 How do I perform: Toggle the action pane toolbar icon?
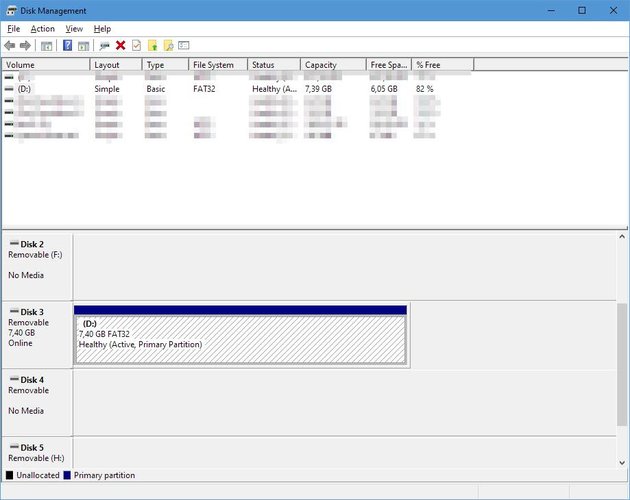coord(84,45)
